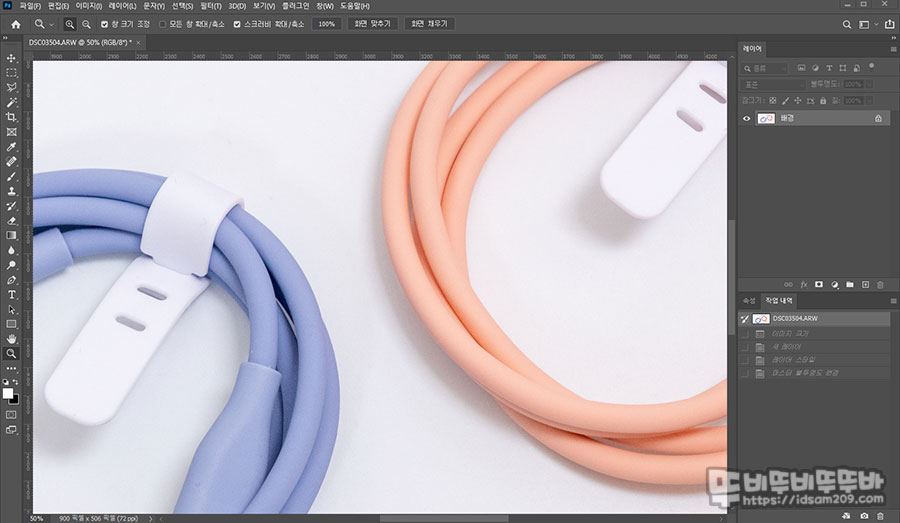Toggle lock transparent pixels checkerboard icon

[x=773, y=100]
